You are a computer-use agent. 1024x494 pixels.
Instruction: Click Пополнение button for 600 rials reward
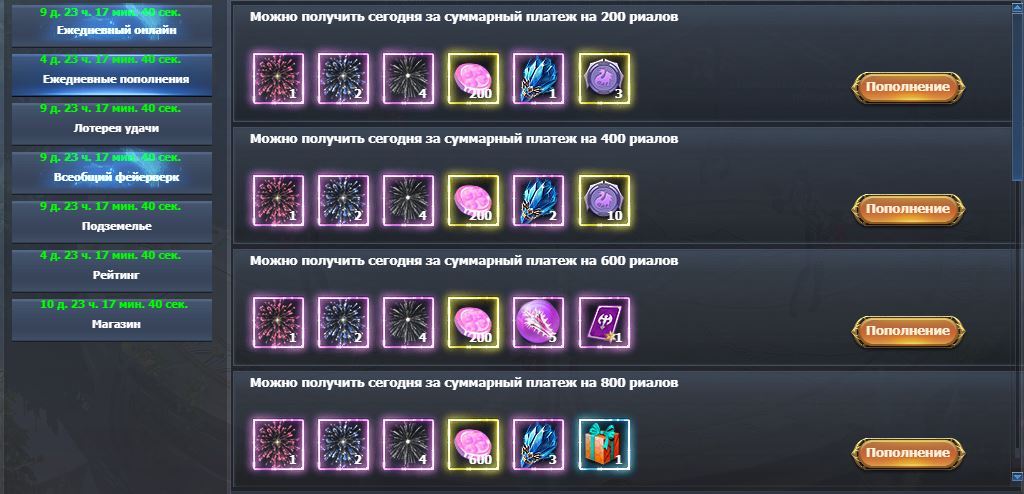908,331
